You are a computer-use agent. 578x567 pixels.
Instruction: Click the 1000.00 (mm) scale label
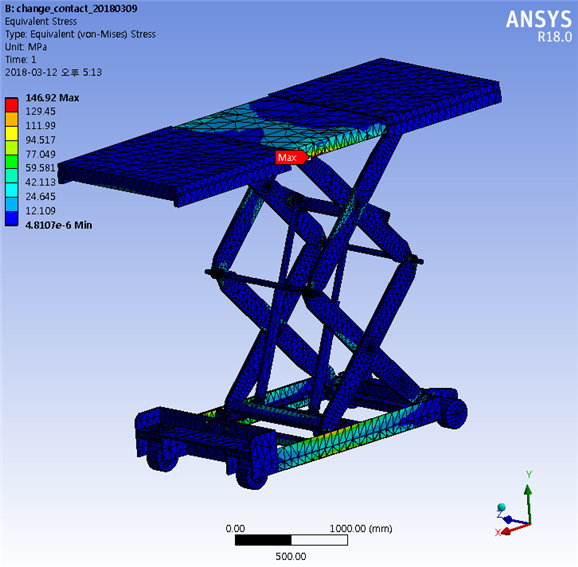361,529
